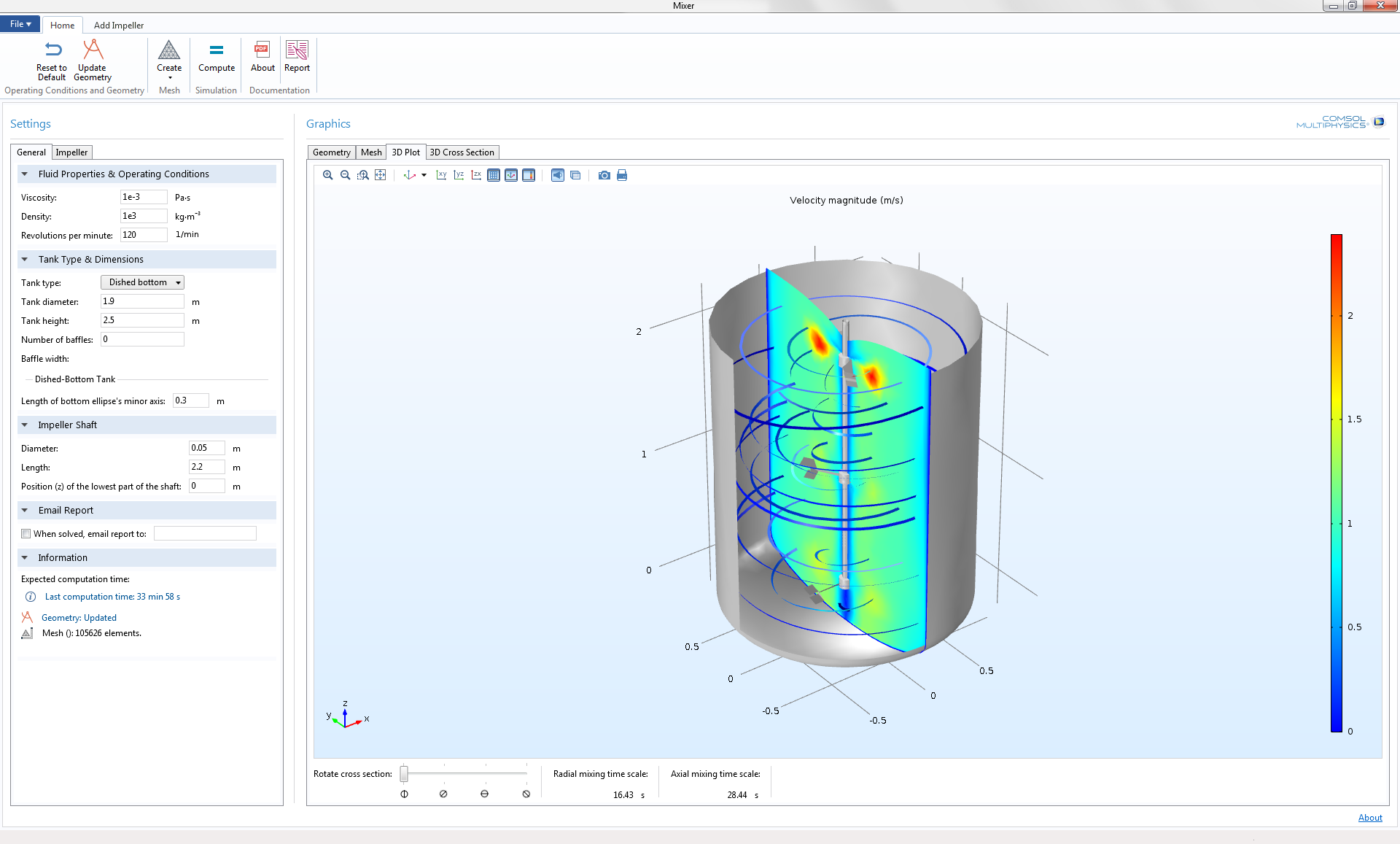1400x844 pixels.
Task: Click the Revolutions per minute field
Action: click(x=144, y=235)
